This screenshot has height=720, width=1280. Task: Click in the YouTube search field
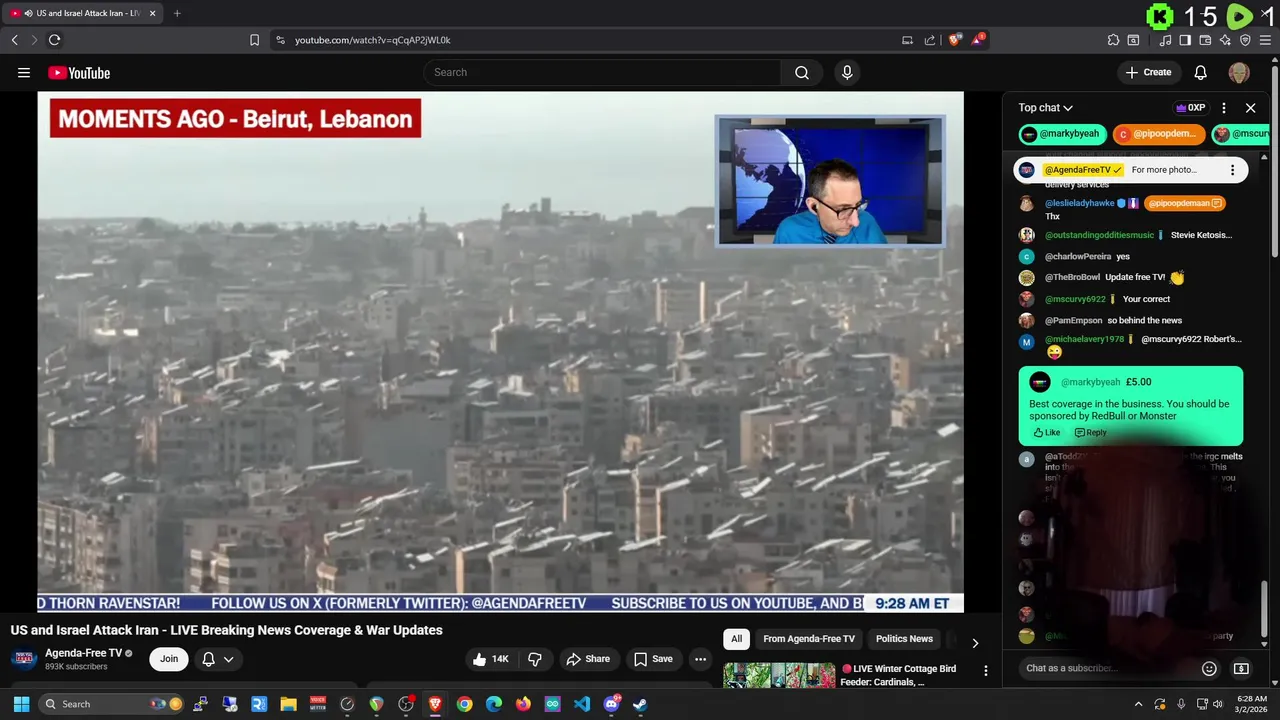pos(602,72)
